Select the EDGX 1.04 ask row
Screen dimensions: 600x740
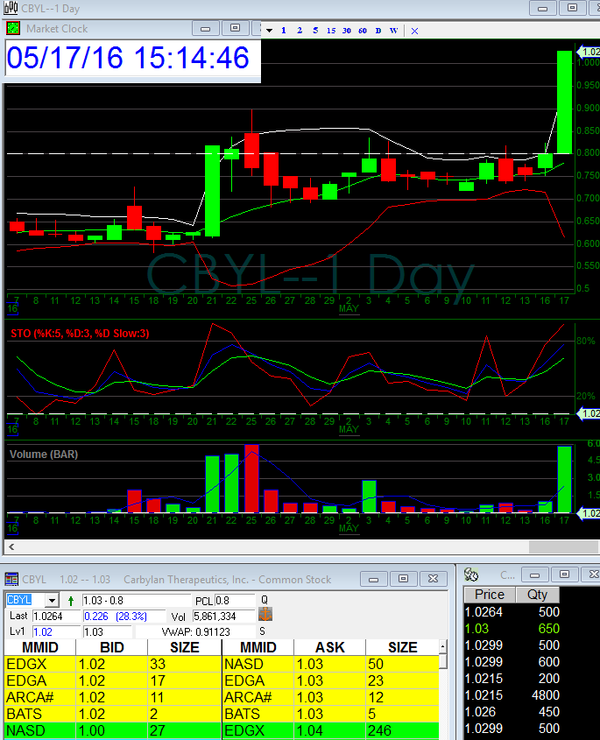(330, 731)
